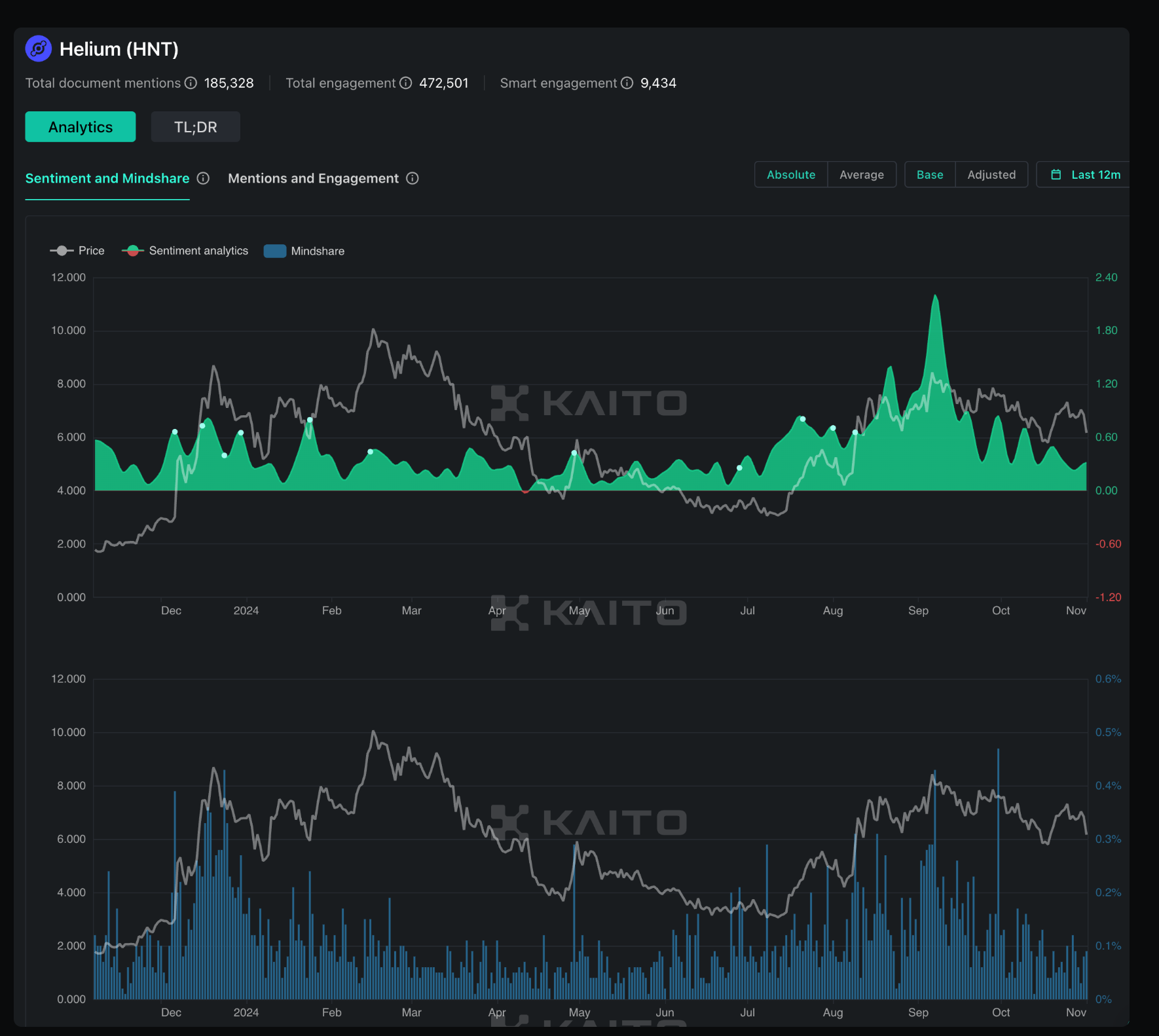Click the Feb label on the sentiment chart
This screenshot has height=1036, width=1159.
tap(332, 610)
